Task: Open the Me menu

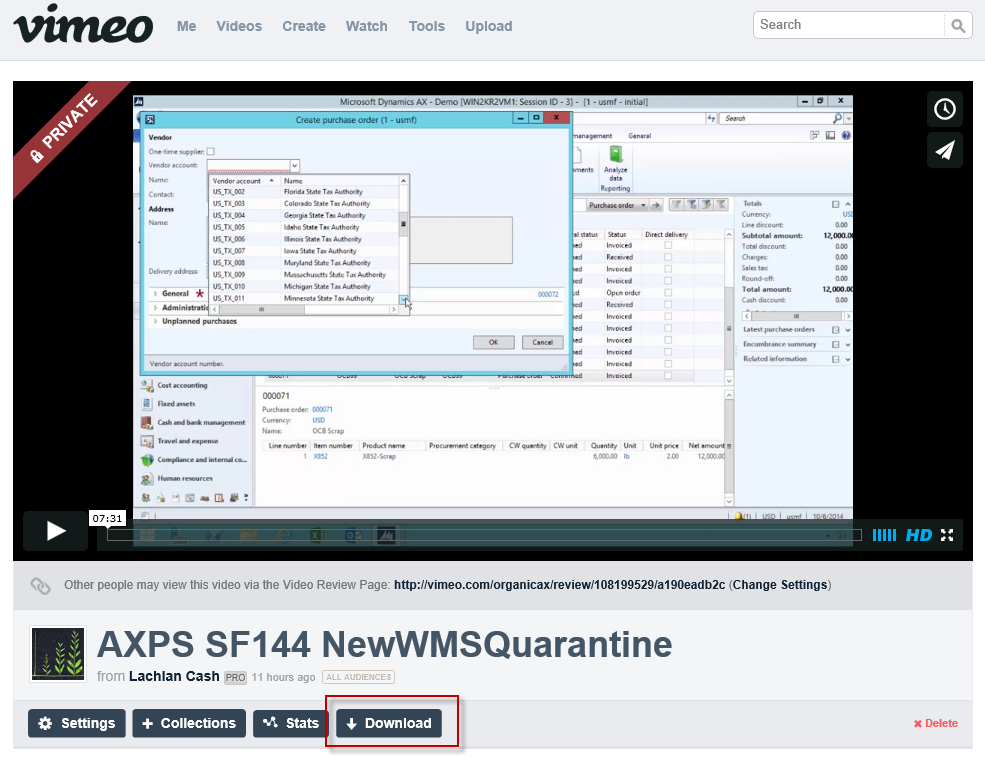Action: point(186,26)
